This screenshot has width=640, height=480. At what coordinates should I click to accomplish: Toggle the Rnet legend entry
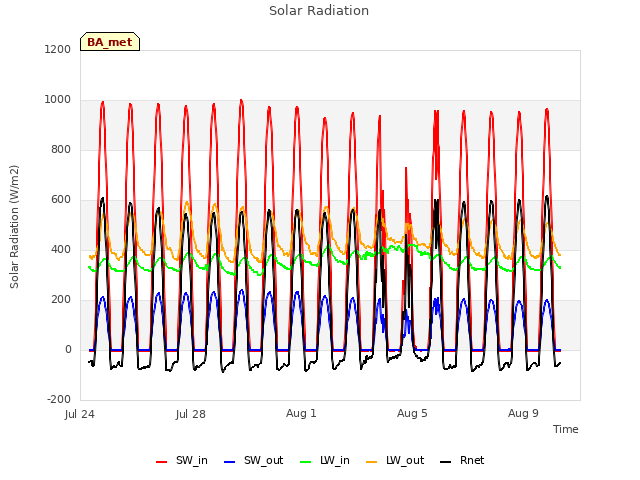tap(462, 460)
